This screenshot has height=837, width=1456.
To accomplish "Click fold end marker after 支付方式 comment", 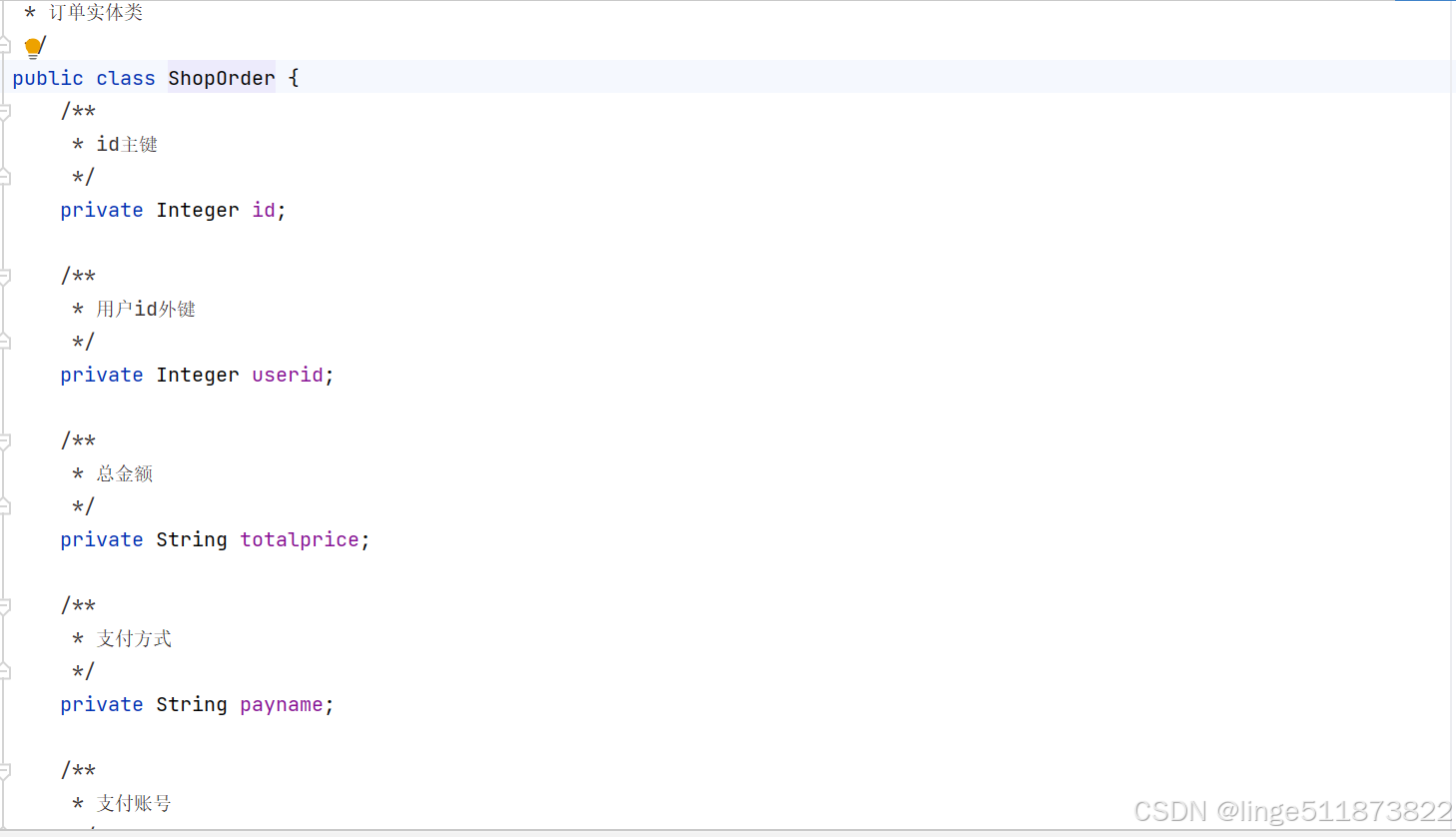I will [5, 671].
